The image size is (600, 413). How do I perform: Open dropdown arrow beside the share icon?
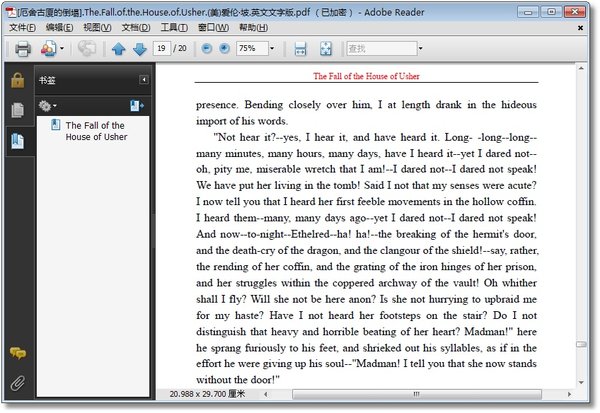click(x=62, y=49)
